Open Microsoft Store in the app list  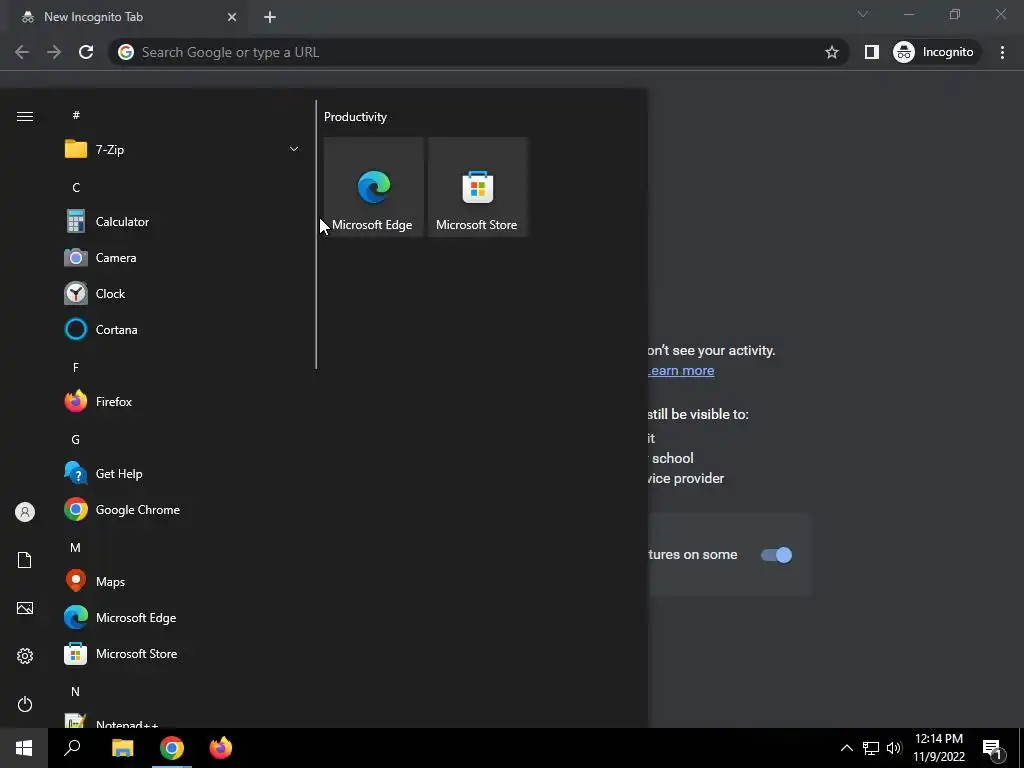tap(181, 654)
